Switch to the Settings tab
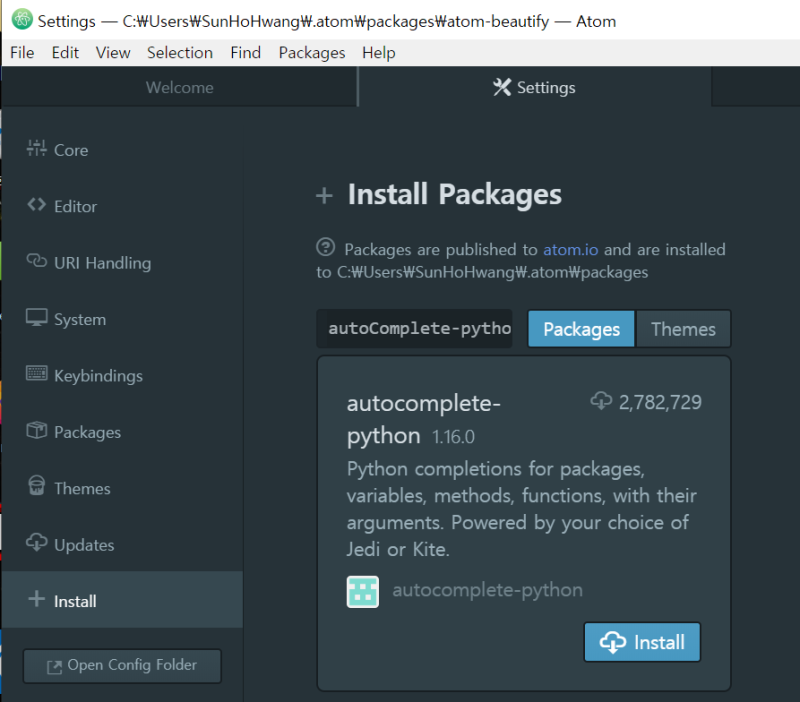 click(x=535, y=87)
